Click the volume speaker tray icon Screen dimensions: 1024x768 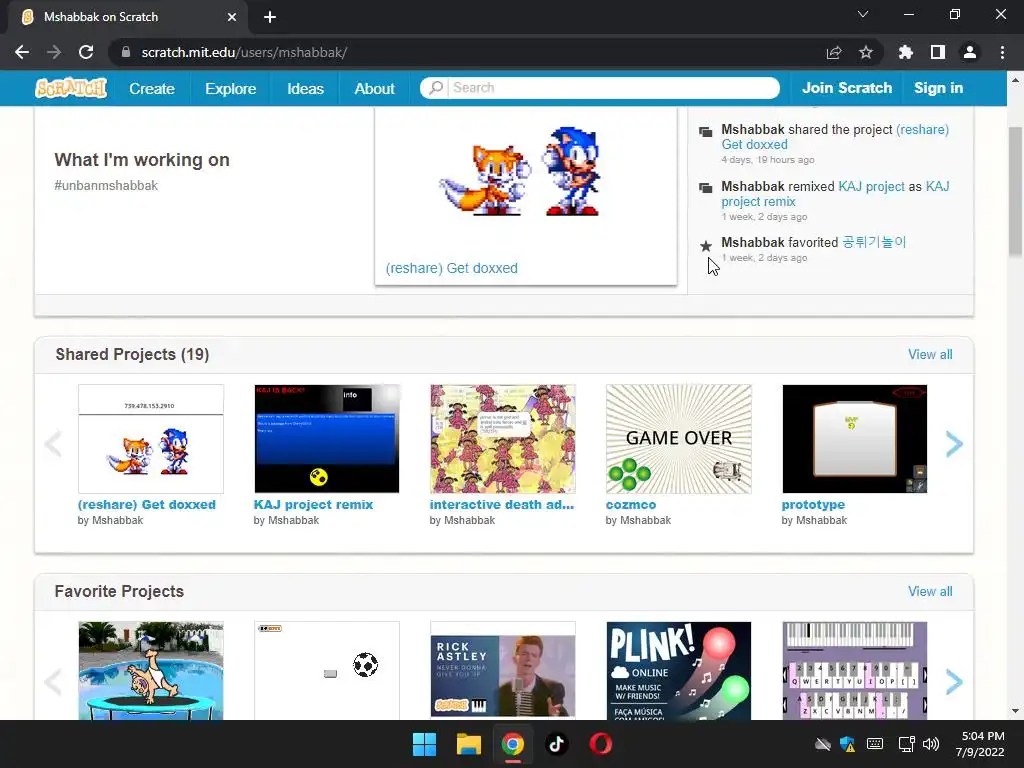point(931,744)
